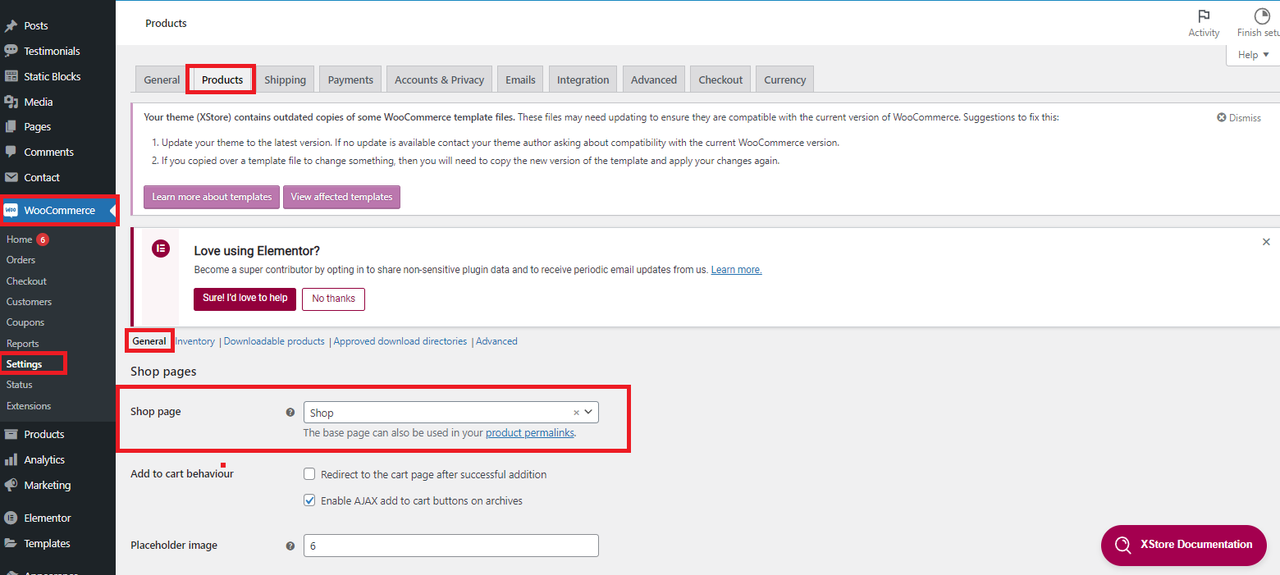
Task: Open the Payments tab
Action: coord(350,80)
